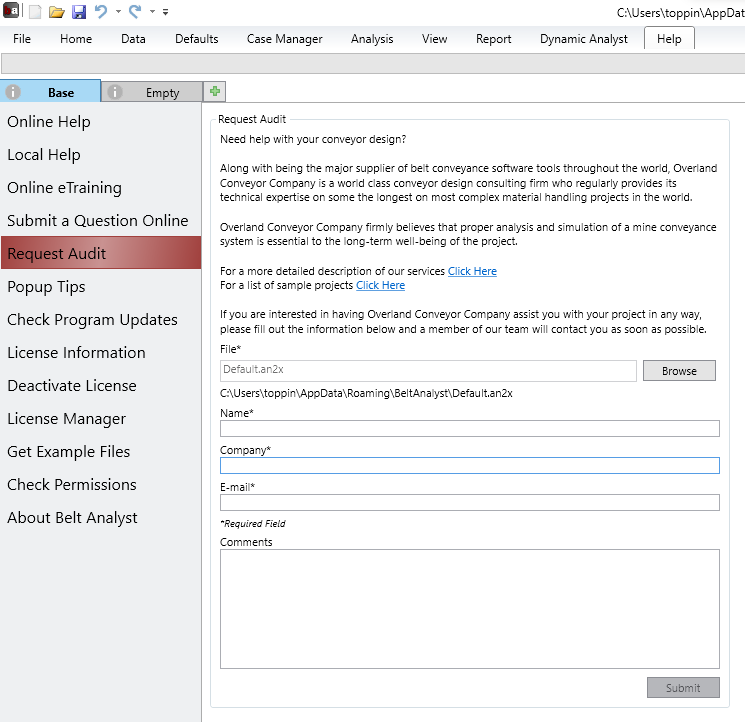
Task: Open License Information
Action: click(x=101, y=352)
